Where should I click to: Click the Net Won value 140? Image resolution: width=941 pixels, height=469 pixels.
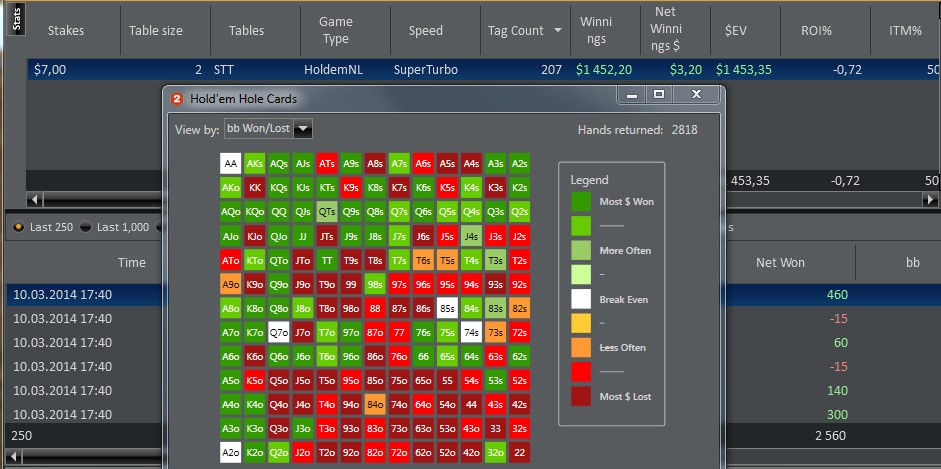point(837,390)
